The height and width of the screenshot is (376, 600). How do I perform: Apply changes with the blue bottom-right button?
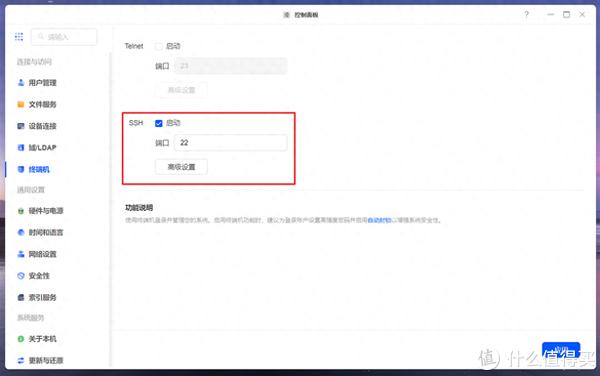pos(561,350)
